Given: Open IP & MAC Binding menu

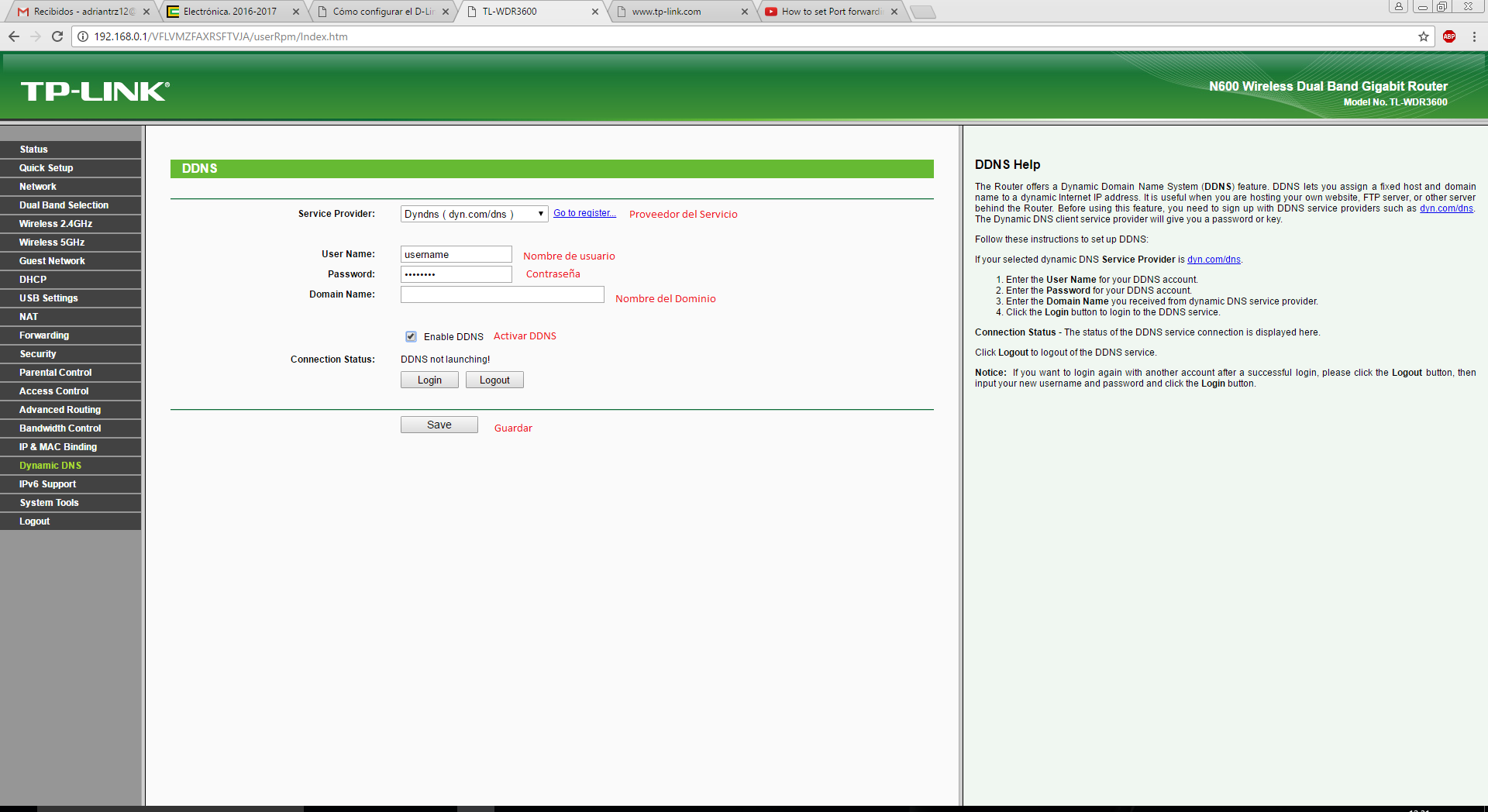Looking at the screenshot, I should click(x=71, y=447).
